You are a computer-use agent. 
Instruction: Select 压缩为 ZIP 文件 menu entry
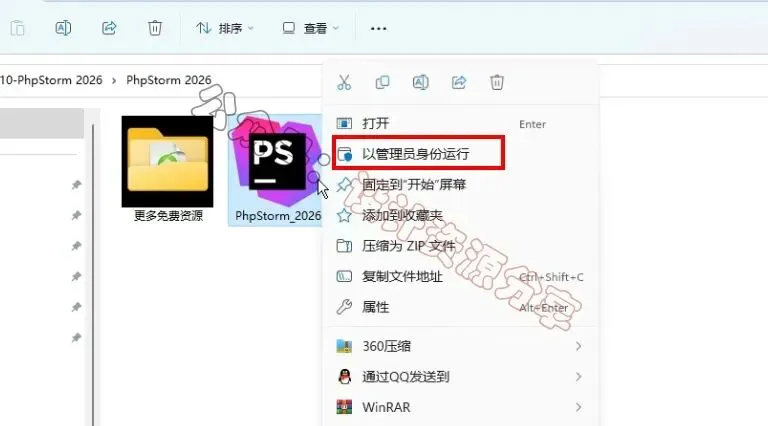click(461, 246)
